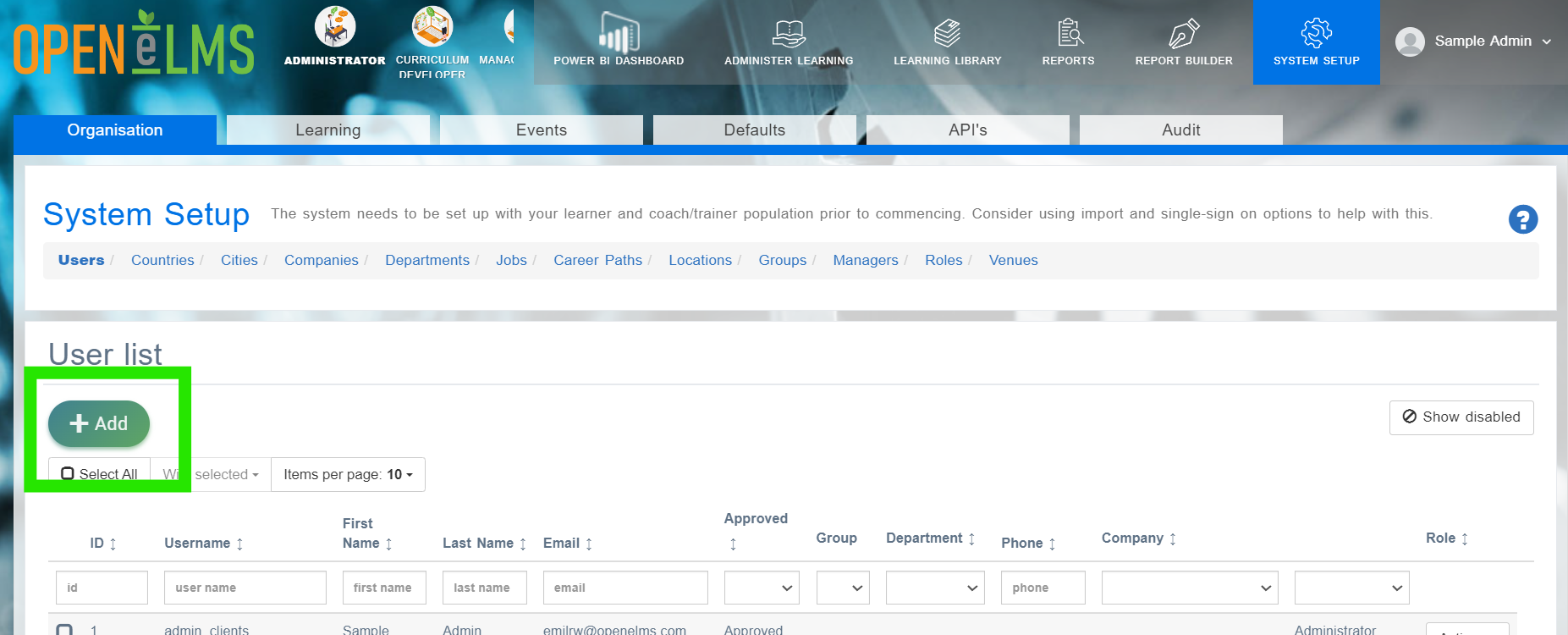This screenshot has width=1568, height=635.
Task: Click the Sample Admin avatar icon
Action: (x=1410, y=41)
